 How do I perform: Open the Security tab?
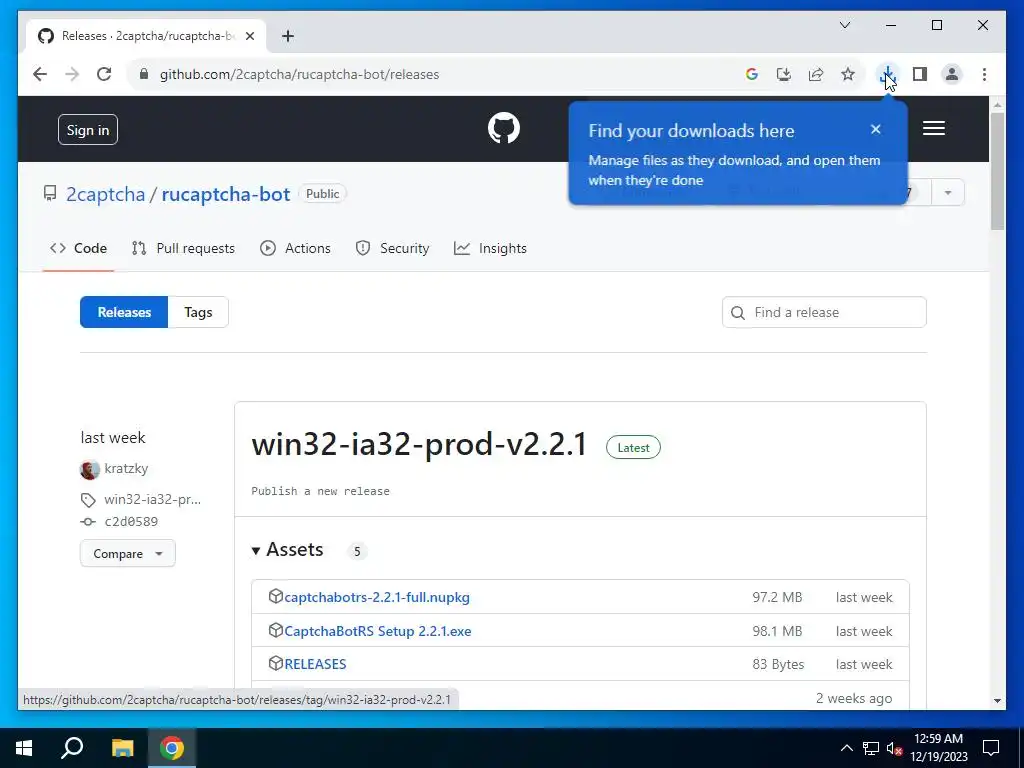click(392, 248)
